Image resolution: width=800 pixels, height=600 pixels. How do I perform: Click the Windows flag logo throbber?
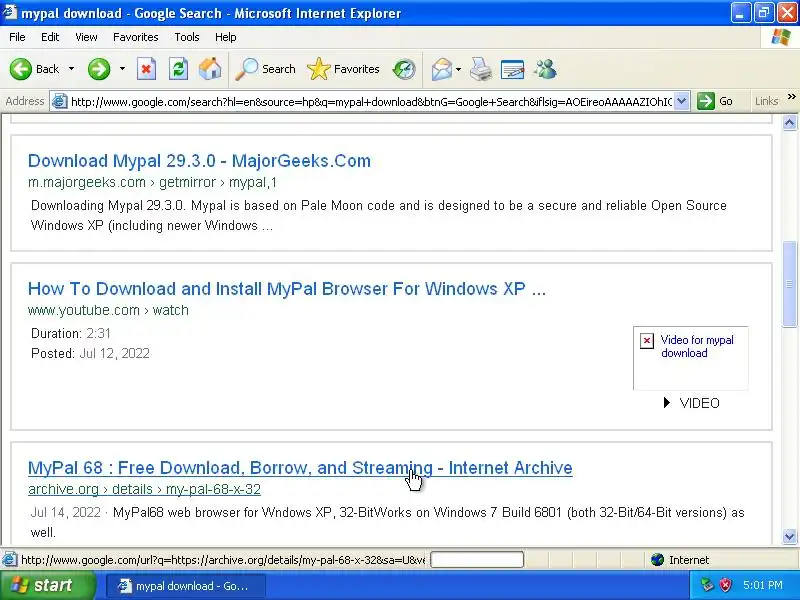click(781, 37)
